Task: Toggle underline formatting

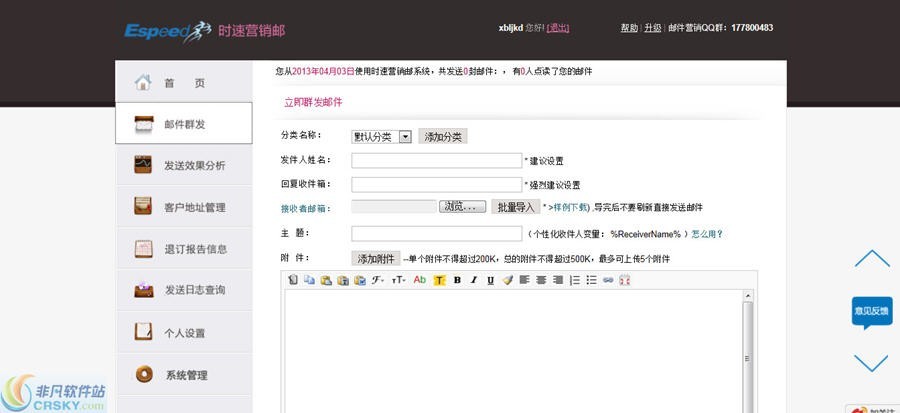Action: click(490, 280)
